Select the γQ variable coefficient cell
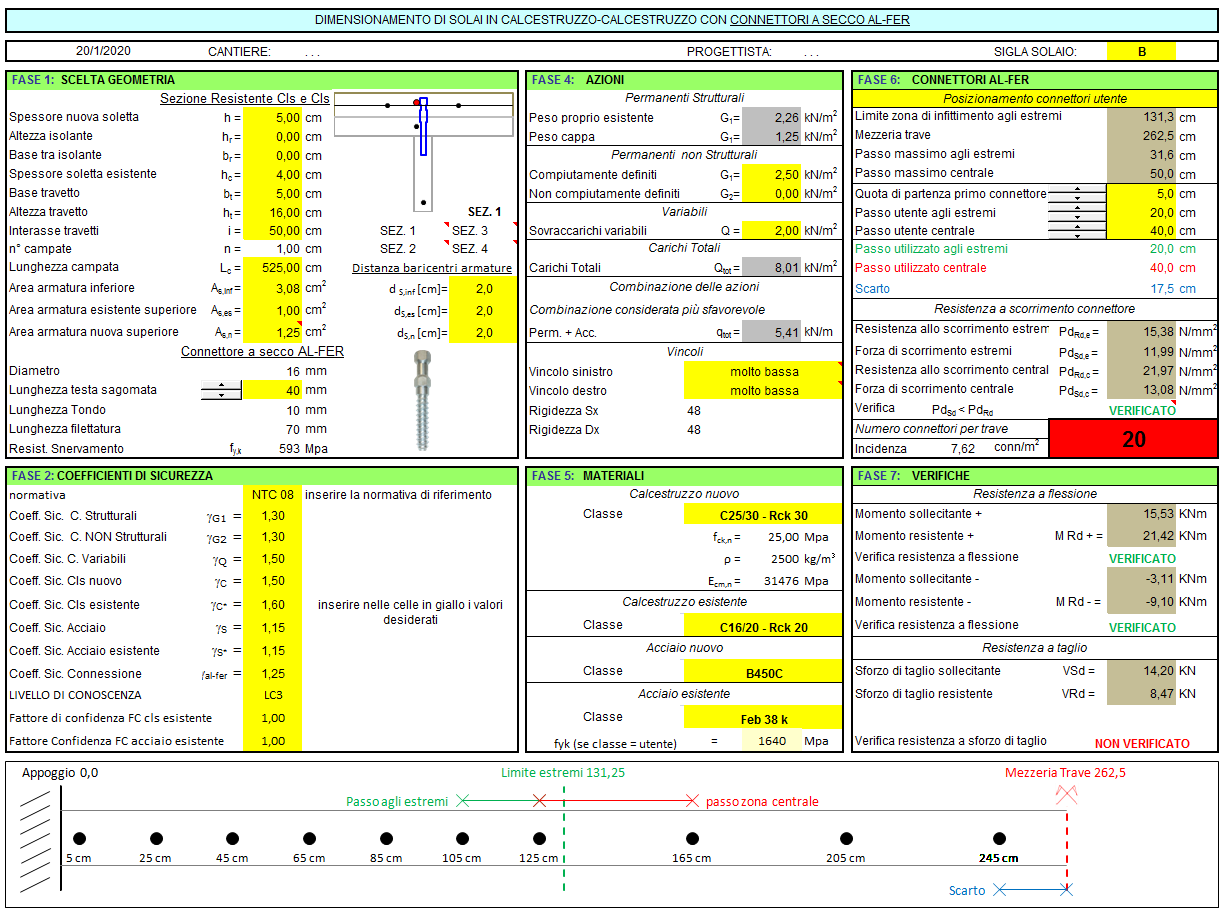Image resolution: width=1224 pixels, height=914 pixels. [x=272, y=559]
